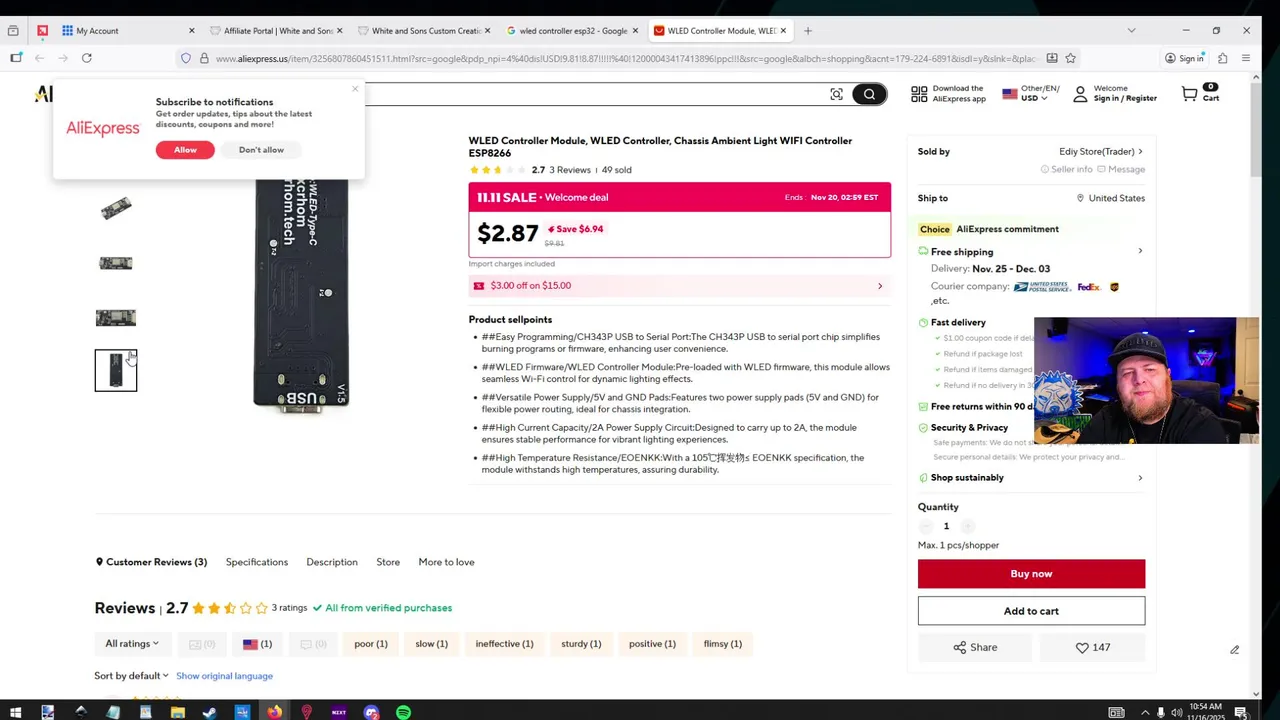Click the sidebar toggle icon in Firefox
Viewport: 1280px width, 720px height.
point(15,58)
